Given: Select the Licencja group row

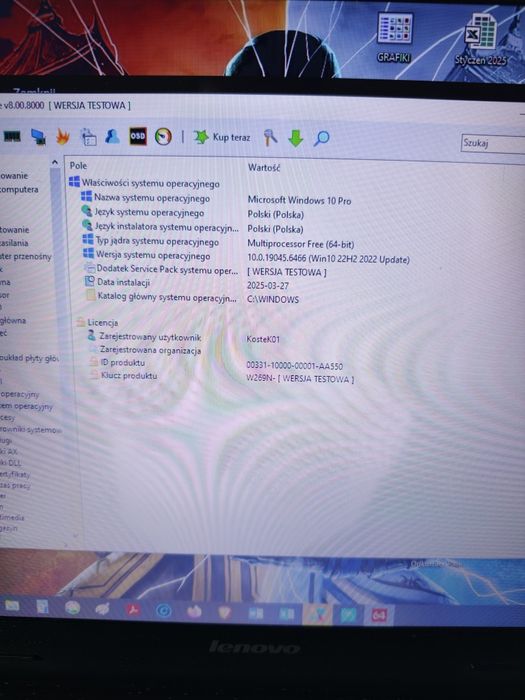Looking at the screenshot, I should 97,322.
